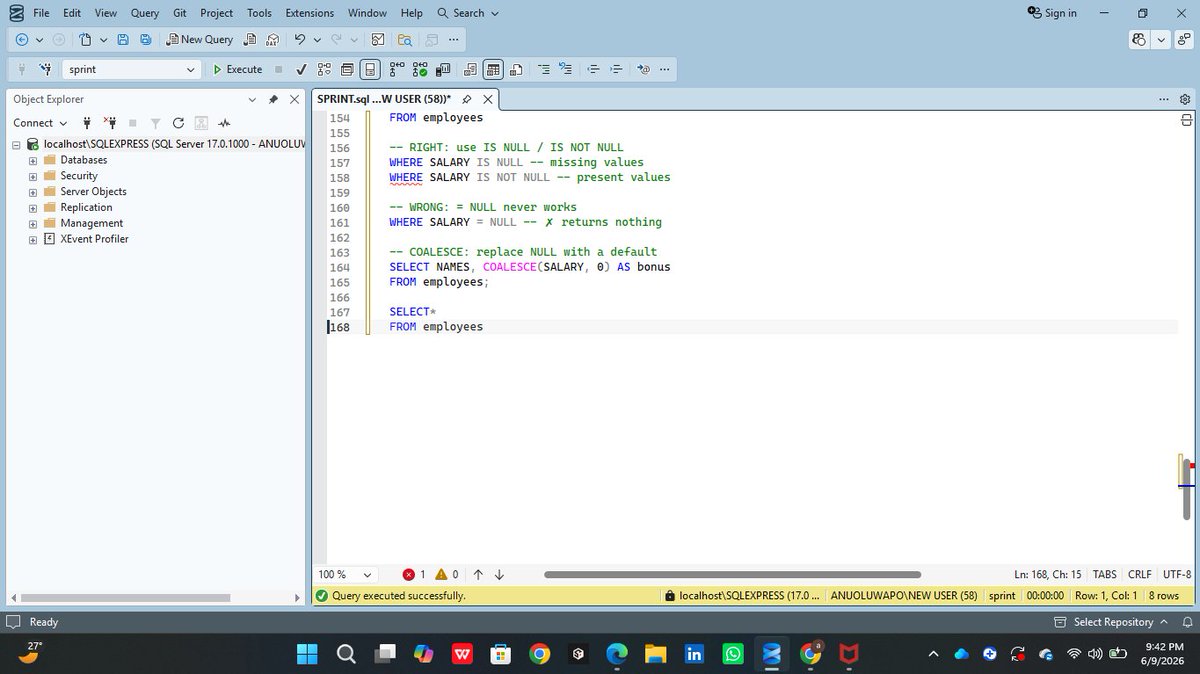The width and height of the screenshot is (1200, 674).
Task: Click Comment Out Selected Lines icon
Action: click(544, 69)
